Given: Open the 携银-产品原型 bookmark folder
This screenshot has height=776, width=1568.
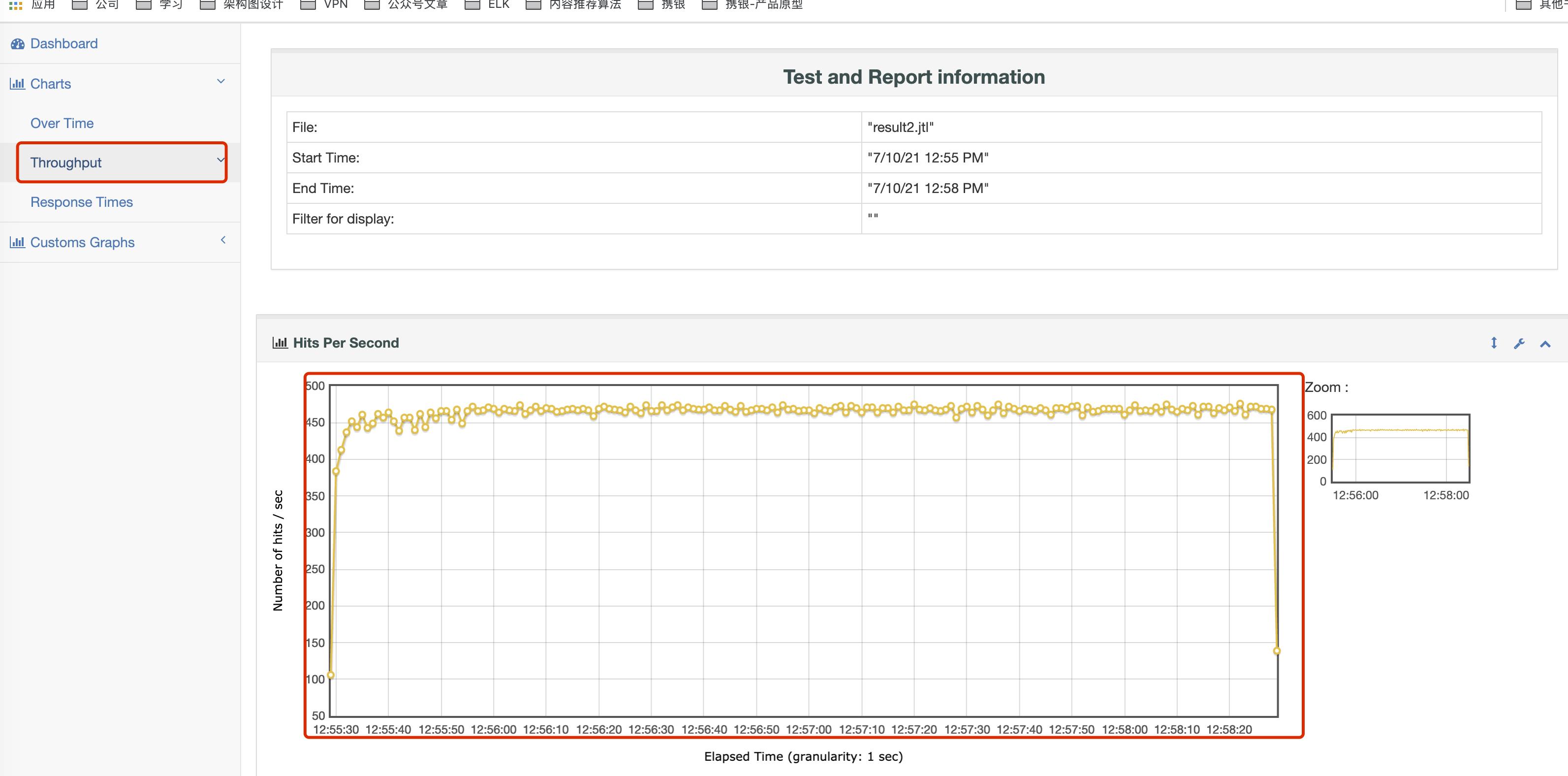Looking at the screenshot, I should 753,5.
